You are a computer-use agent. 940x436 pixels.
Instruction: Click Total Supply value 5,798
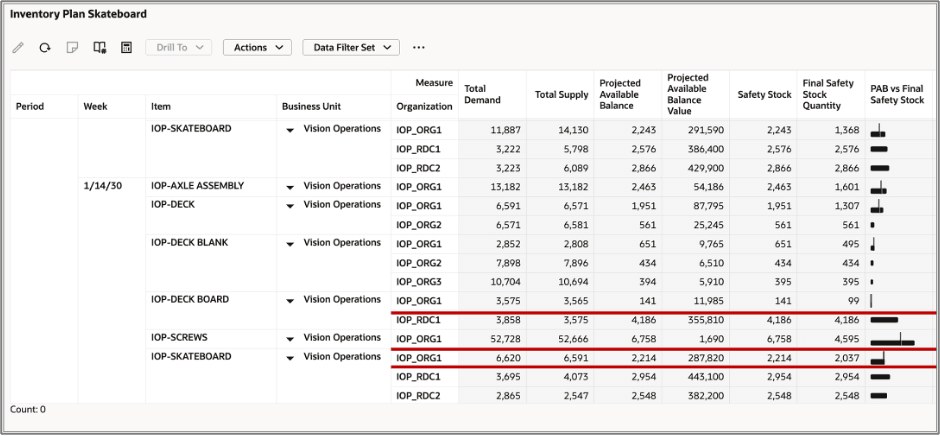point(576,149)
